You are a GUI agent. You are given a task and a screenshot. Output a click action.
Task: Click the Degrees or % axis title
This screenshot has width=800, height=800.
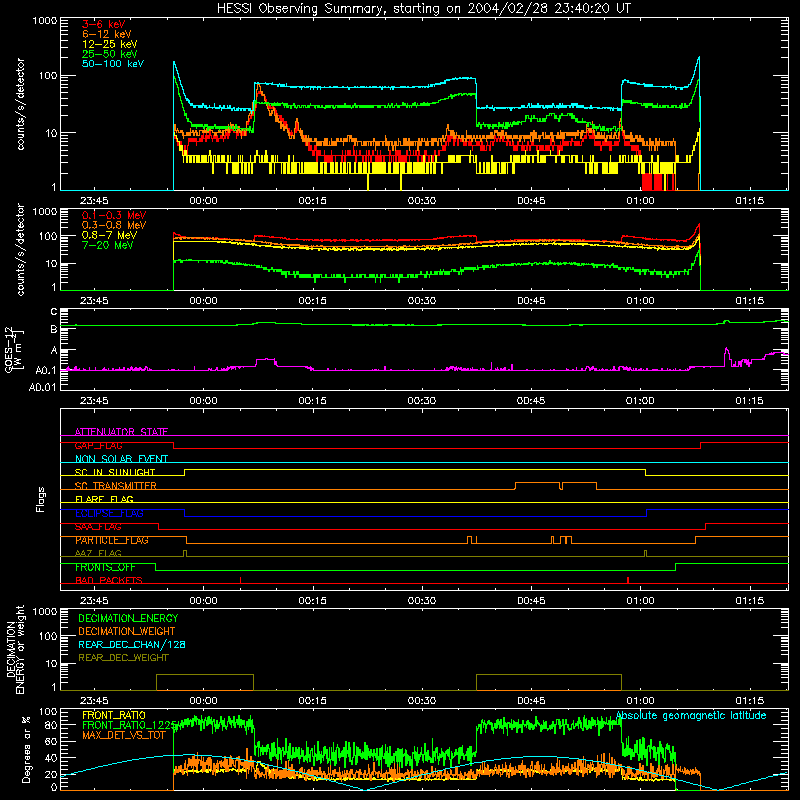tap(26, 749)
